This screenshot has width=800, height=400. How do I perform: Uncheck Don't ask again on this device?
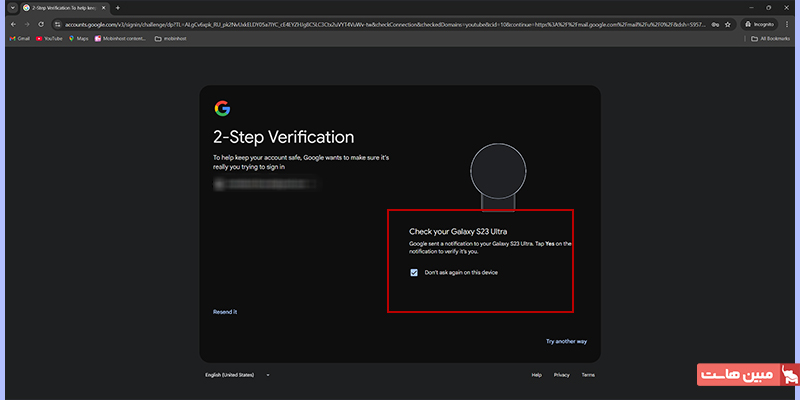pyautogui.click(x=414, y=272)
